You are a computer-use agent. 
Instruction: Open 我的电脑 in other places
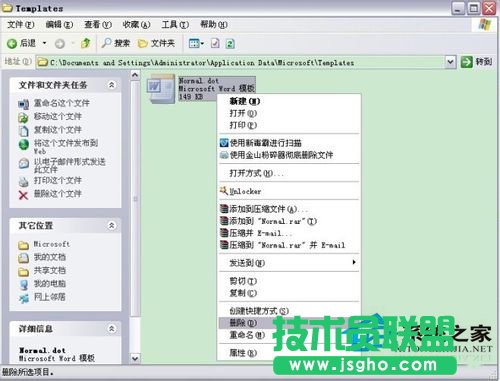tap(50, 284)
